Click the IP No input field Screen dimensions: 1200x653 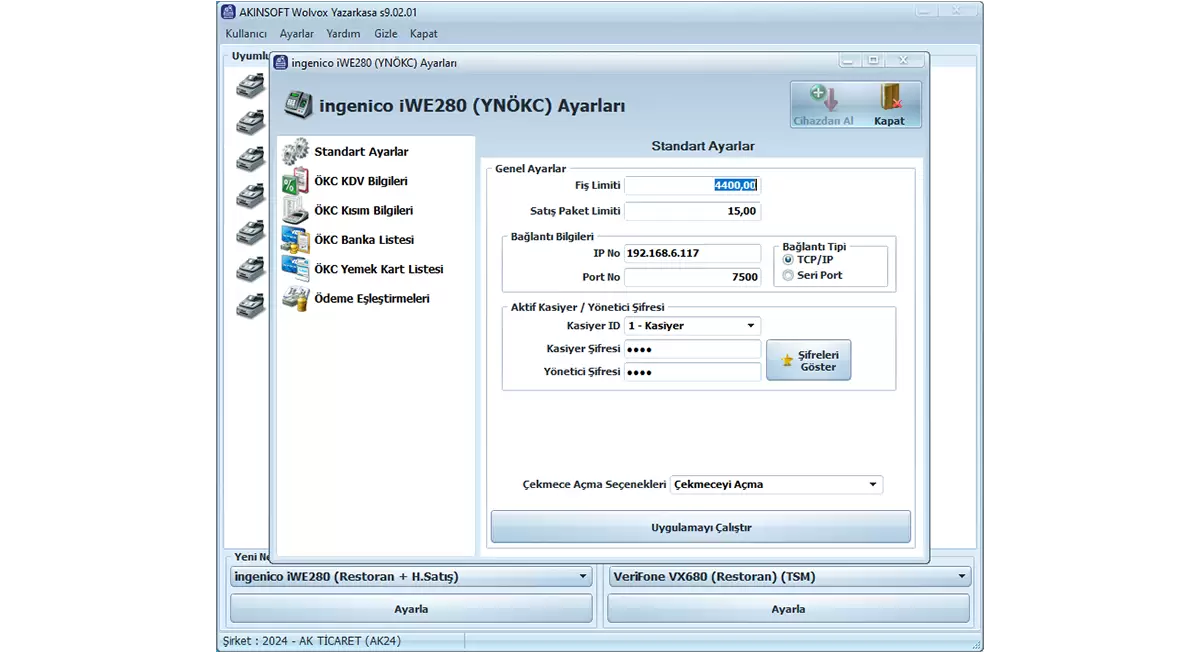click(692, 254)
